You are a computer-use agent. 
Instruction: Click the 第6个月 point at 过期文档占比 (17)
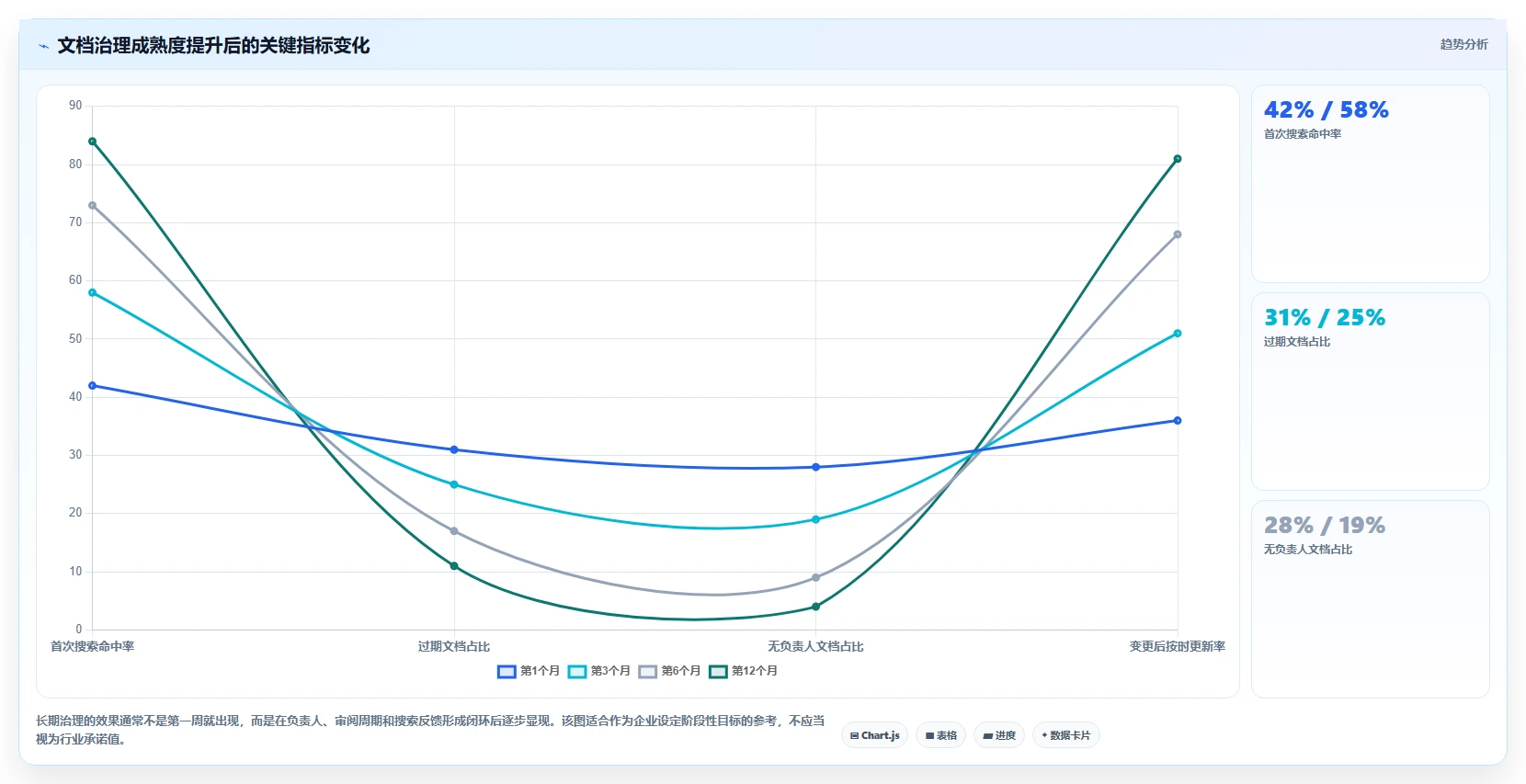tap(454, 531)
